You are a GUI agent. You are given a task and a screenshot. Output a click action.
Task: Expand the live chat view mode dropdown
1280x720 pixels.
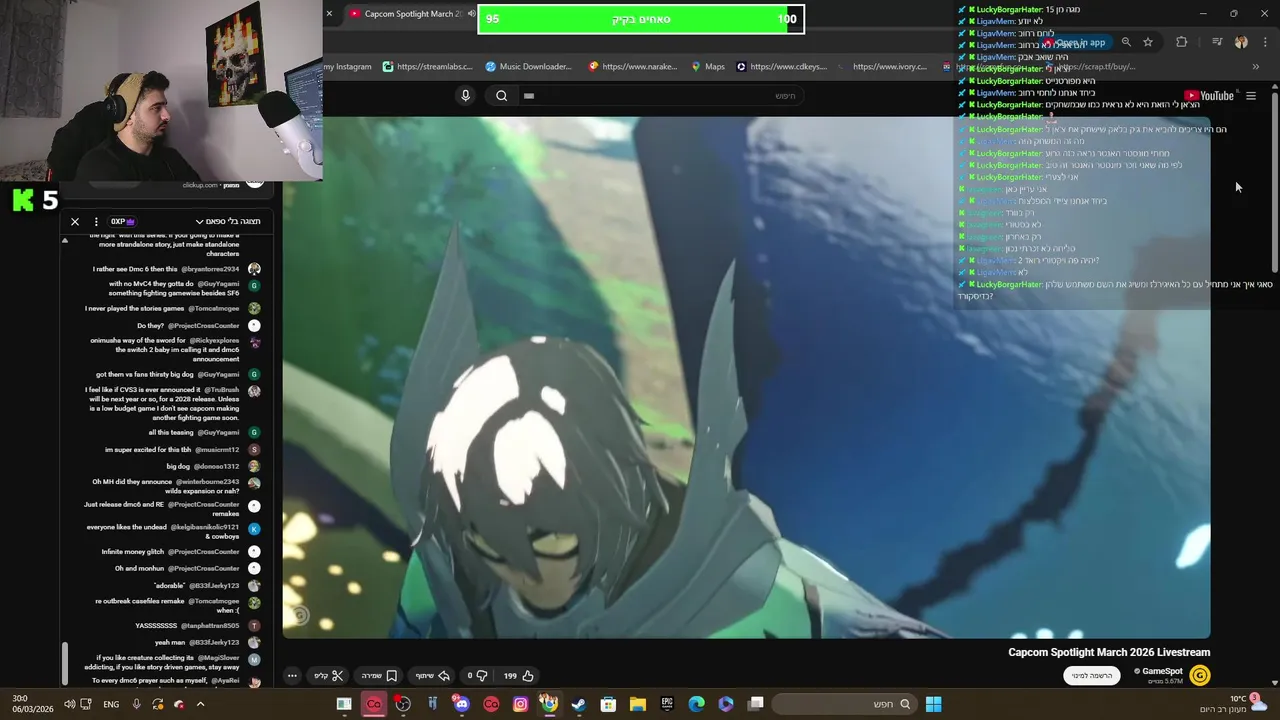point(228,222)
